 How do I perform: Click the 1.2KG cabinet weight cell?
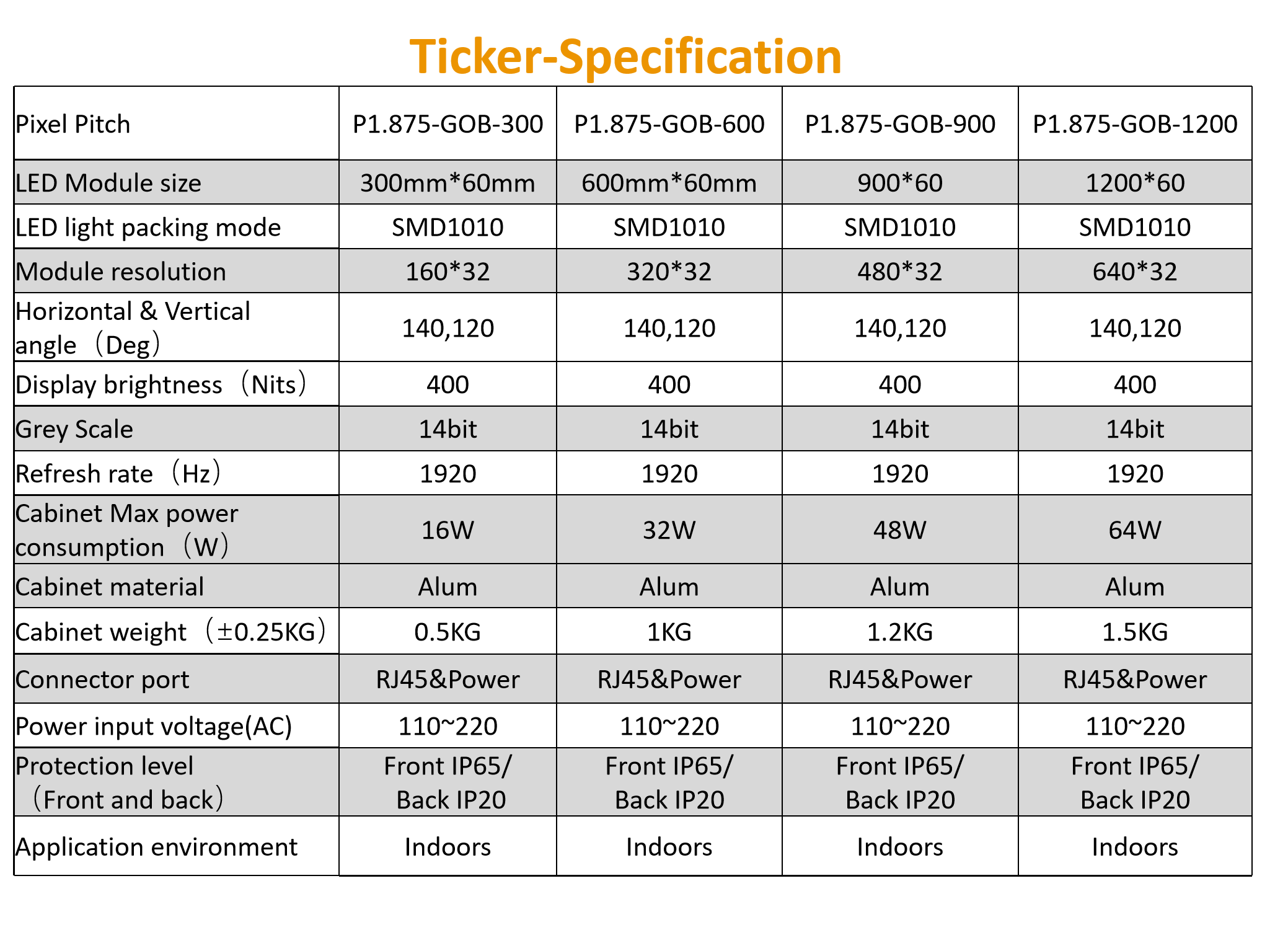coord(899,632)
